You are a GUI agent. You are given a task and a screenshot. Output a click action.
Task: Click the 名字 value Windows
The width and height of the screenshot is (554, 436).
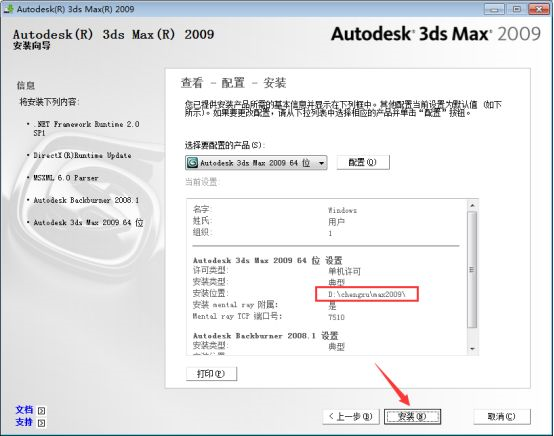pyautogui.click(x=342, y=211)
